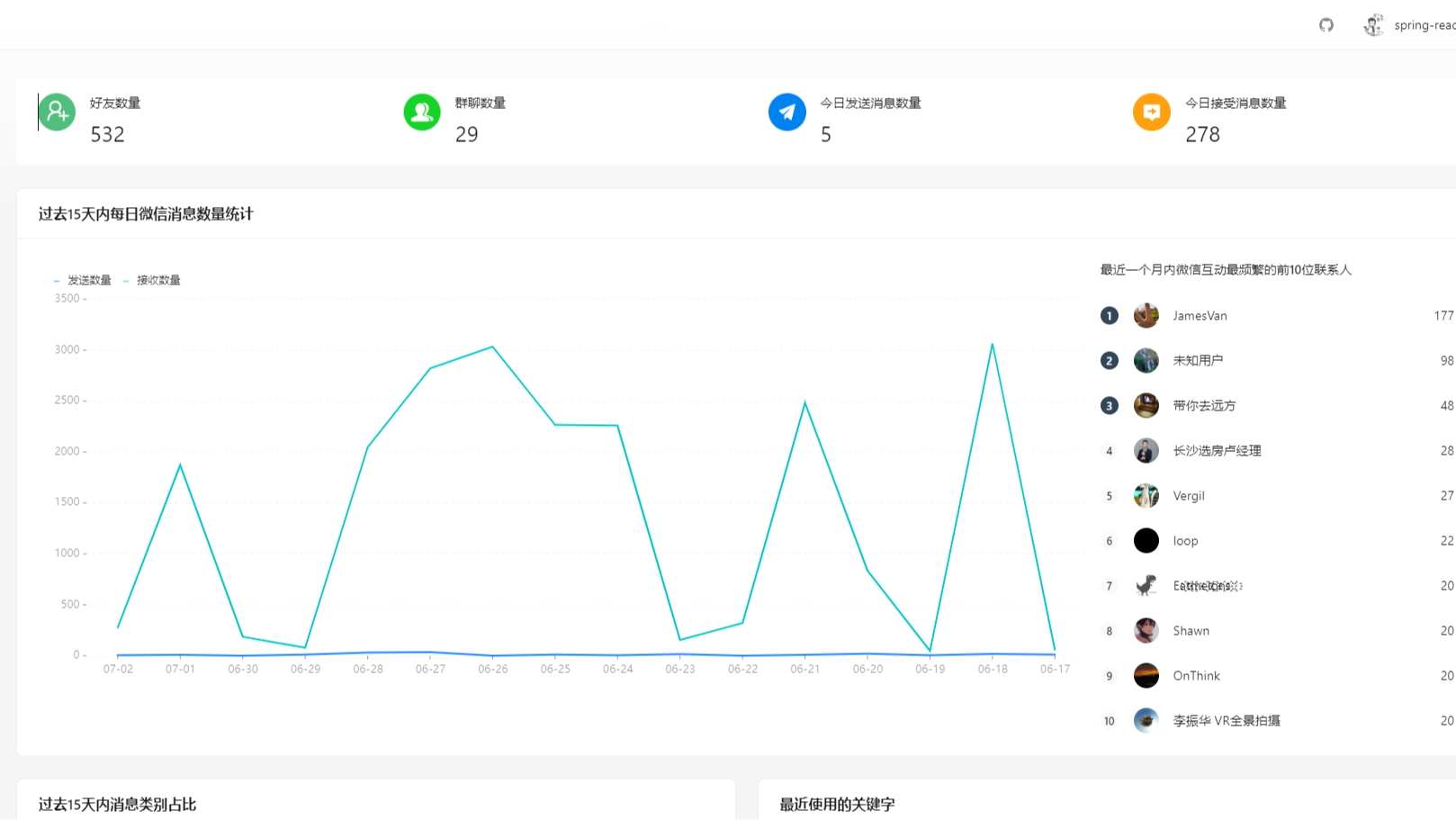Select contact name loop
Screen dimensions: 1456x820
(1185, 540)
